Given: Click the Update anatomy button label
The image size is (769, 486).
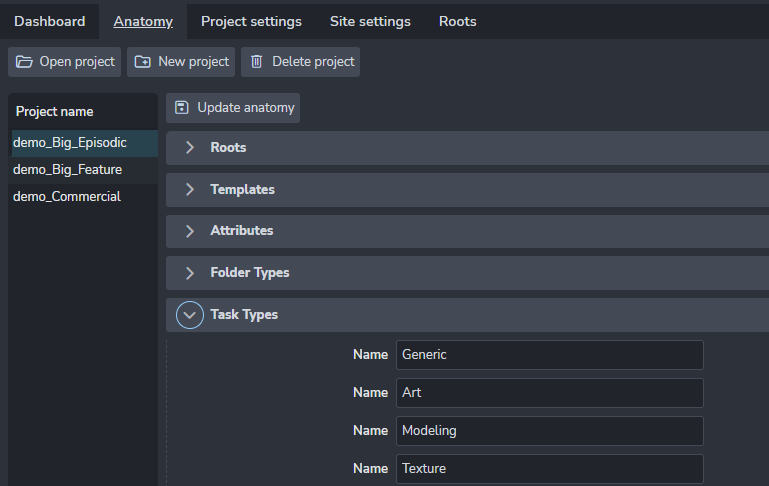Looking at the screenshot, I should point(246,108).
